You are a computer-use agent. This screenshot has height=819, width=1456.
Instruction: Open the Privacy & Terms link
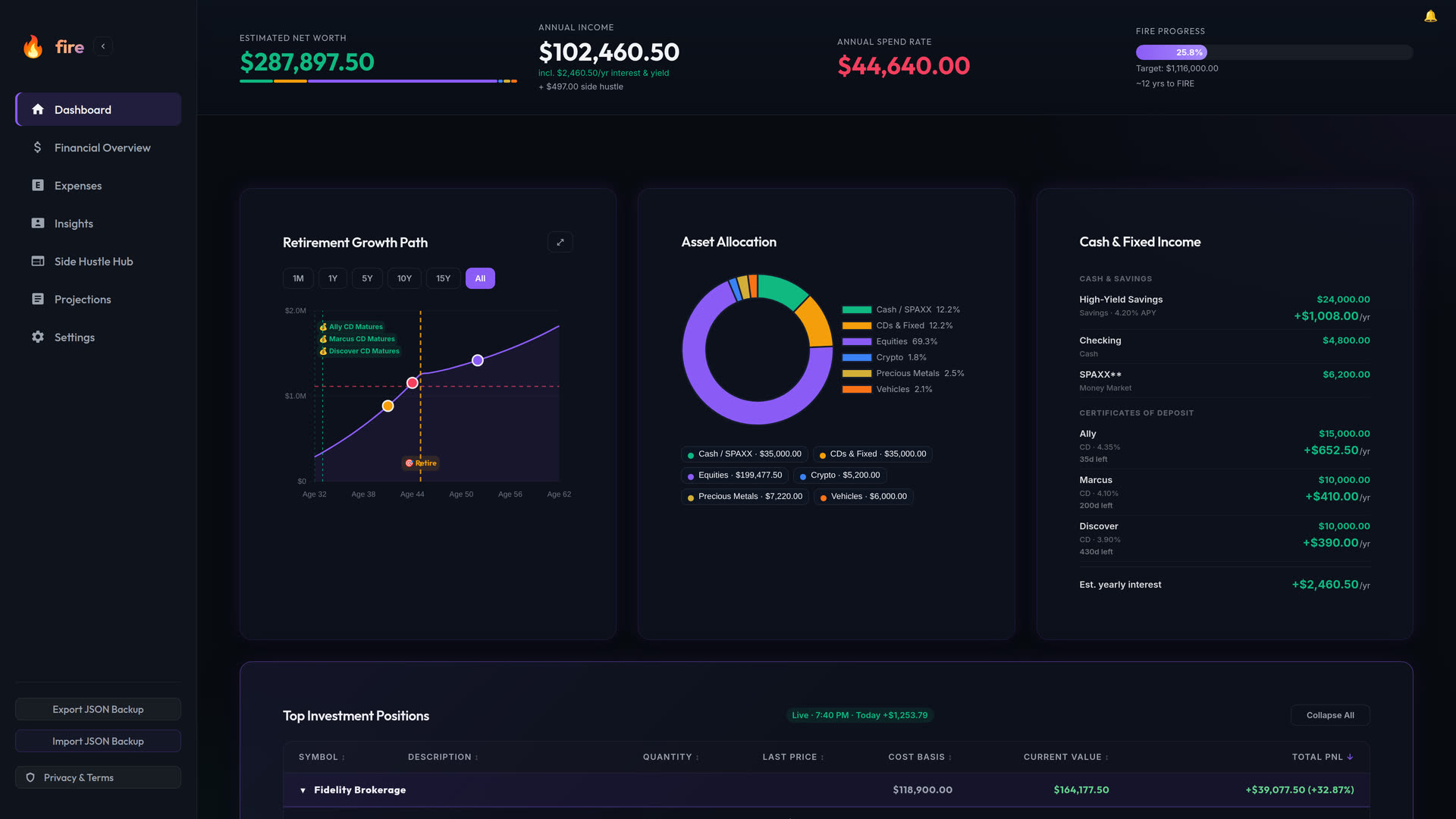(98, 777)
